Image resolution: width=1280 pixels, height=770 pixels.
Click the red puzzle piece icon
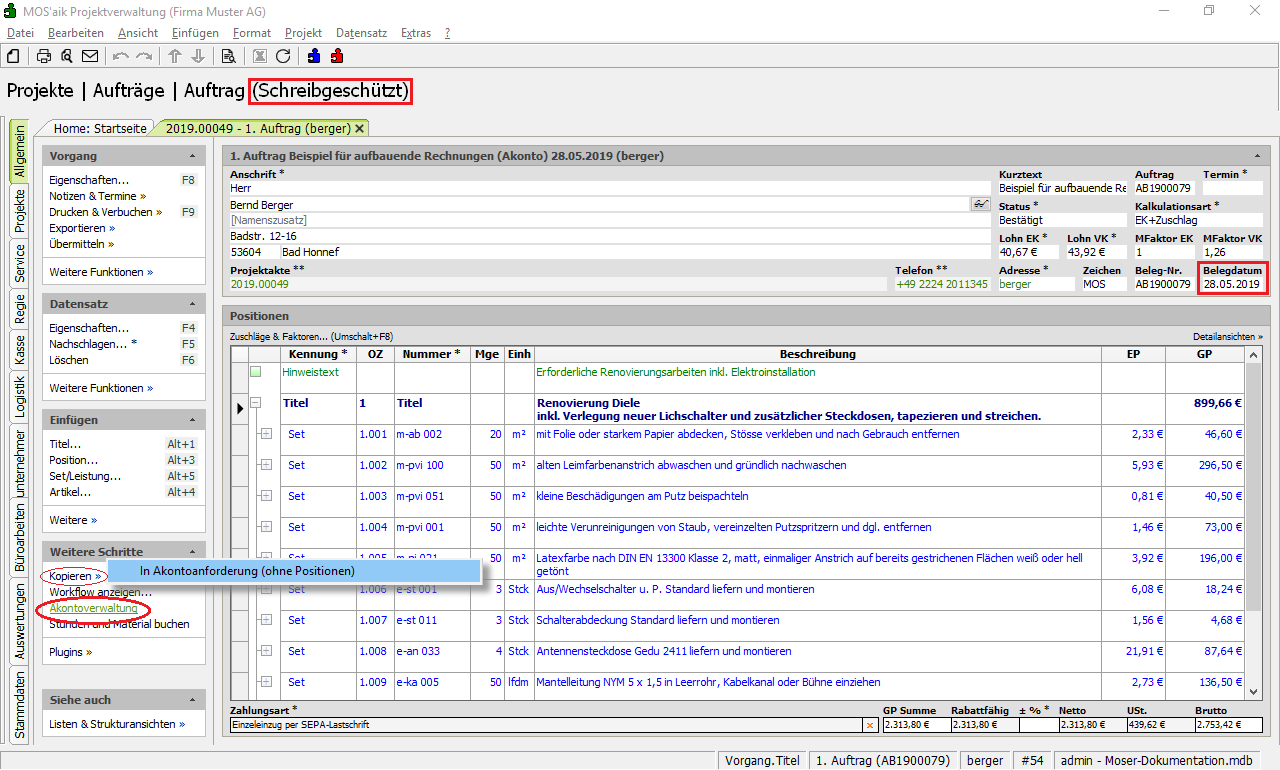pos(337,56)
